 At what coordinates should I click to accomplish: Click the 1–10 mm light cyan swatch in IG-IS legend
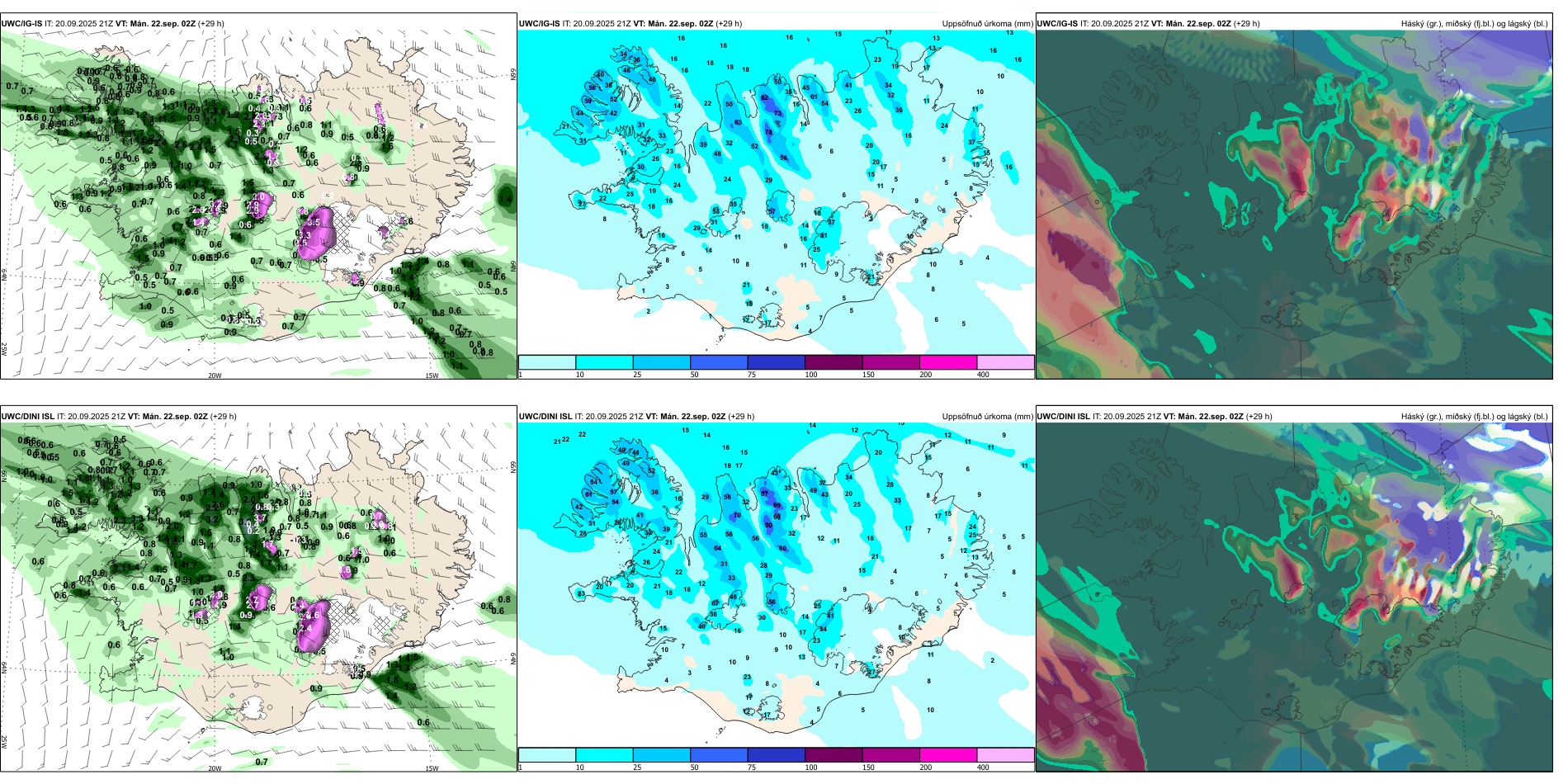click(547, 362)
